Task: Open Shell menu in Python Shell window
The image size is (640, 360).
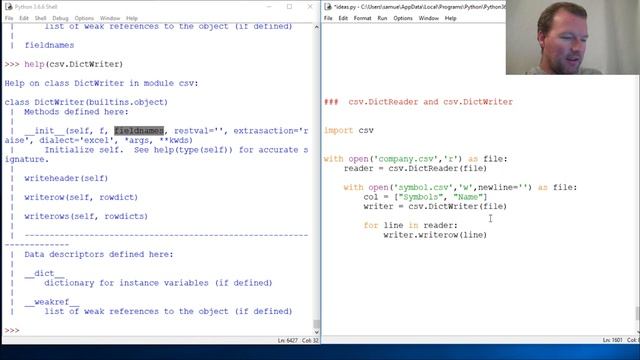Action: point(40,18)
